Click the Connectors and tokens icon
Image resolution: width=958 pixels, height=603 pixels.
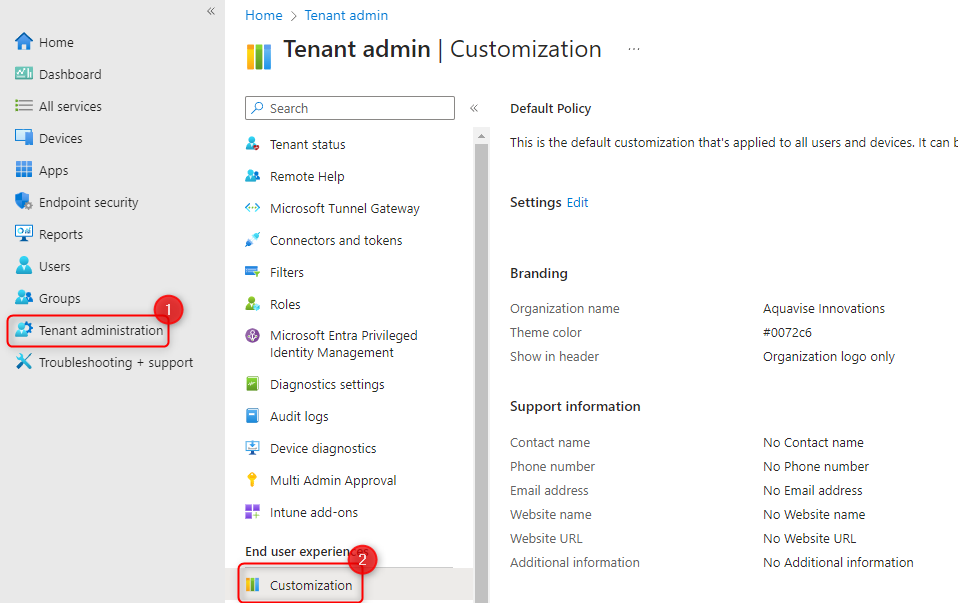[x=252, y=240]
